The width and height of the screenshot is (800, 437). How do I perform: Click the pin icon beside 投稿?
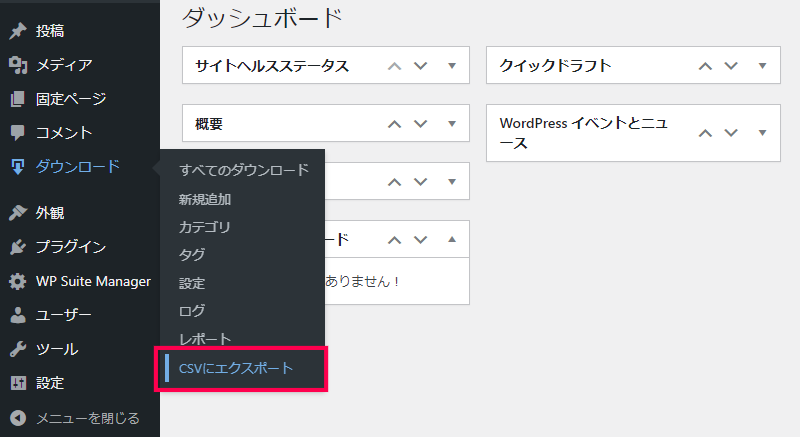point(18,31)
